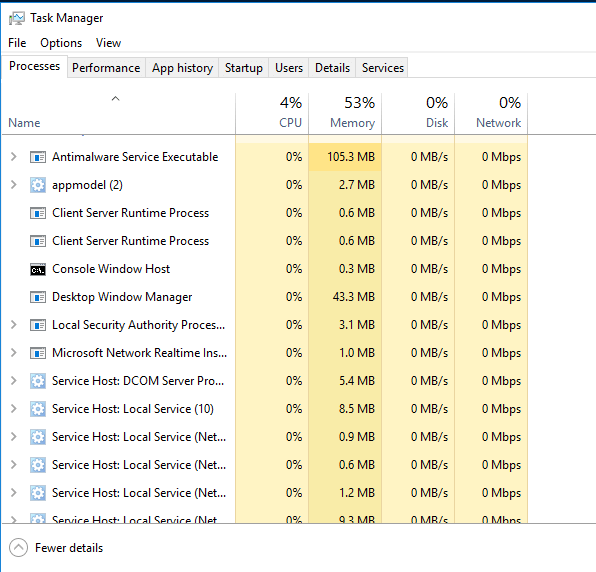
Task: Click the Microsoft Network Realtime Inspection icon
Action: pos(38,353)
